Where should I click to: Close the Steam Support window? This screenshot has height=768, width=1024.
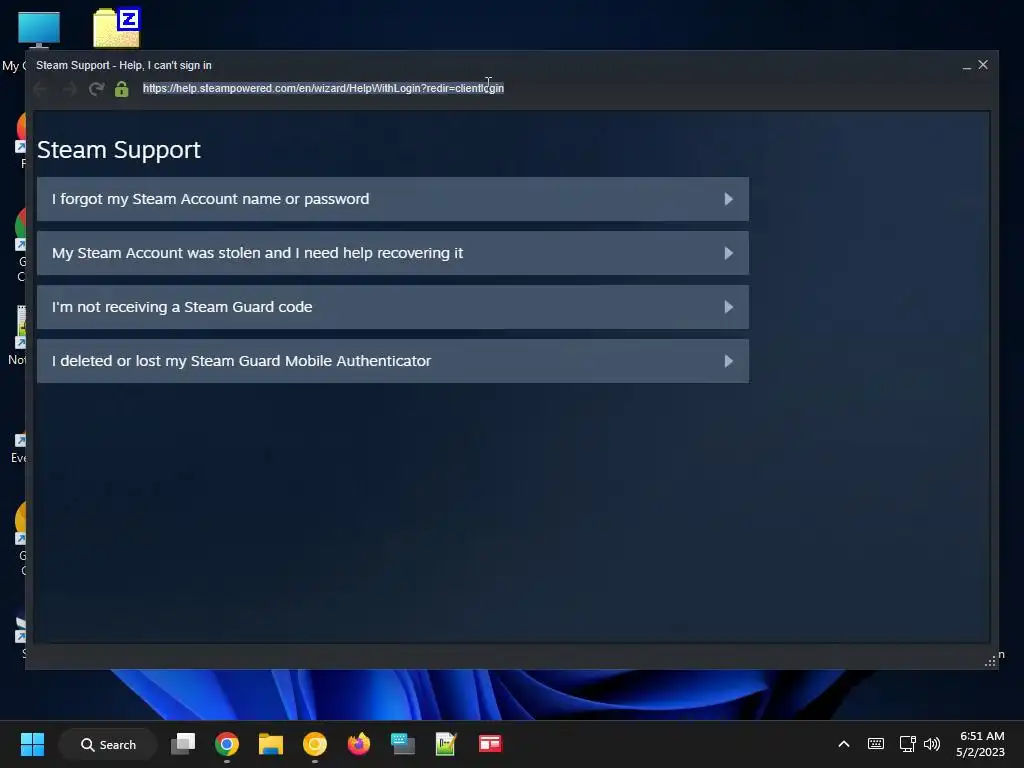[983, 65]
